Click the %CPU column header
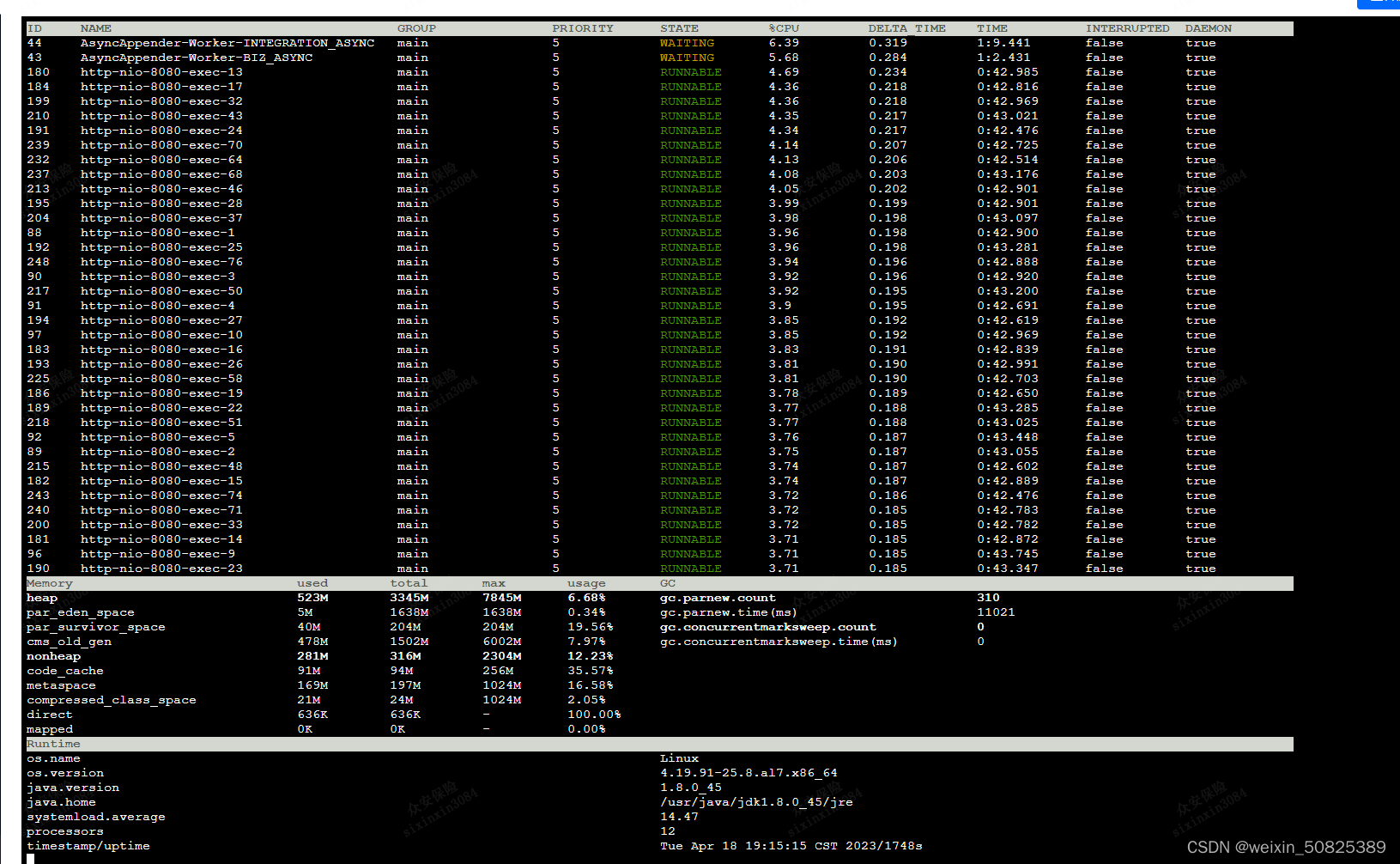The height and width of the screenshot is (864, 1400). 784,28
